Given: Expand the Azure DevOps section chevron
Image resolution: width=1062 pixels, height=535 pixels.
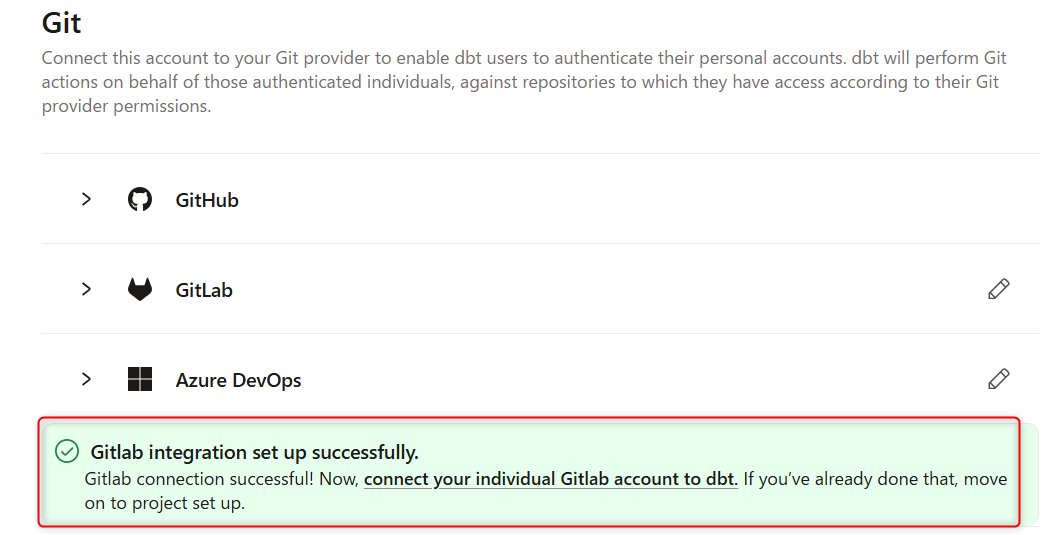Looking at the screenshot, I should pyautogui.click(x=86, y=379).
